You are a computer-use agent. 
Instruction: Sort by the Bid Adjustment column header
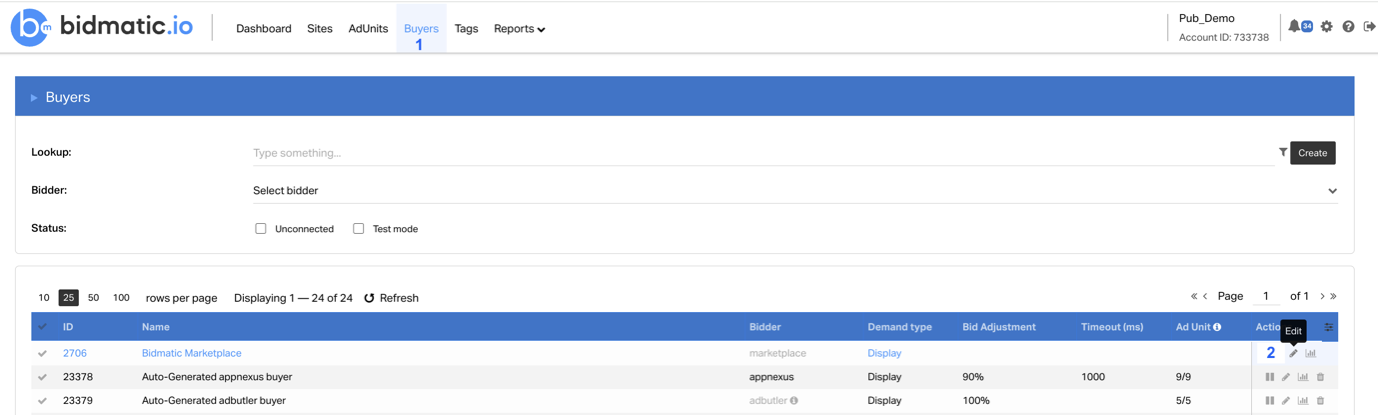999,327
